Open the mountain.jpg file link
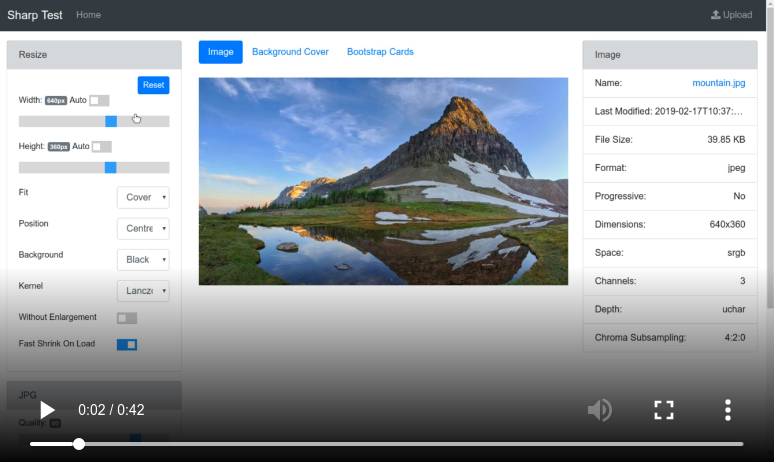Screen dimensions: 774x462 tap(719, 83)
